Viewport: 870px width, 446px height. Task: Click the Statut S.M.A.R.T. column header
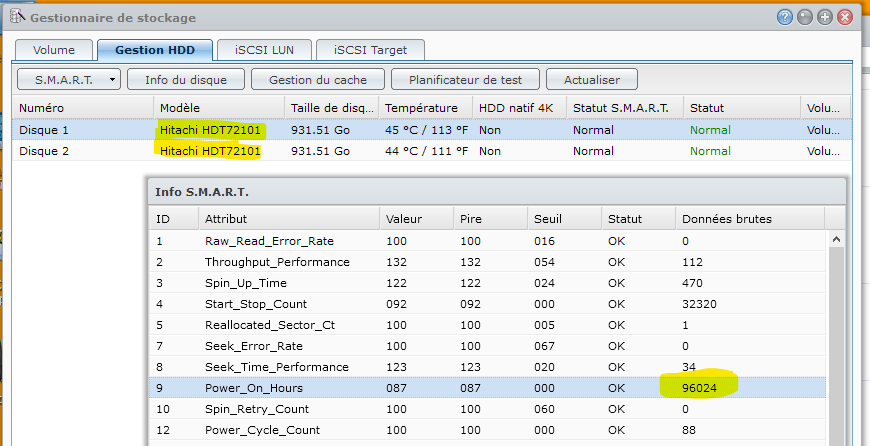click(625, 108)
